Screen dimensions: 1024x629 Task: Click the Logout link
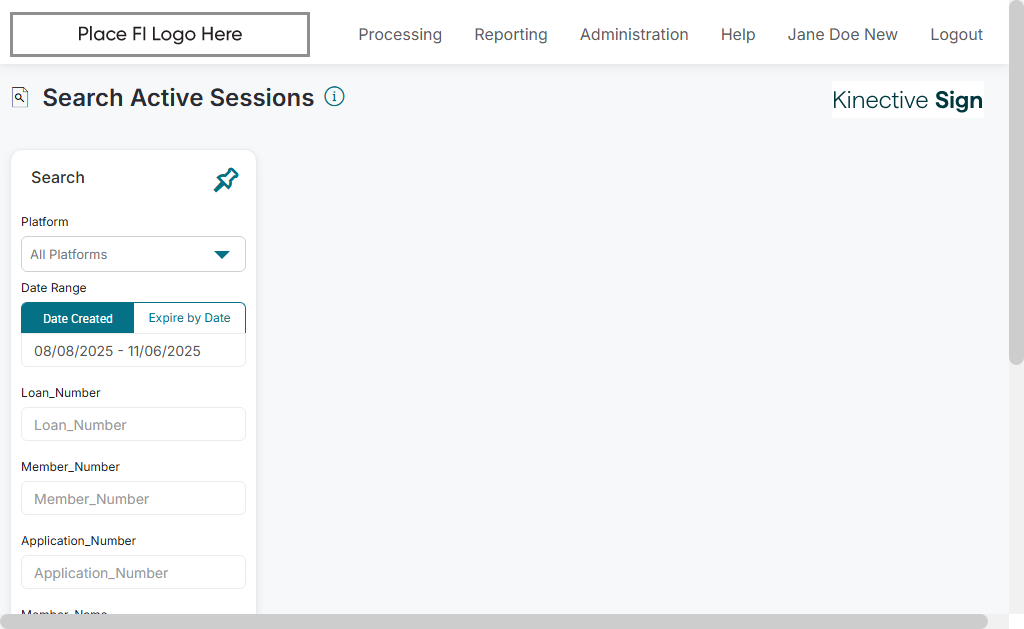(957, 35)
